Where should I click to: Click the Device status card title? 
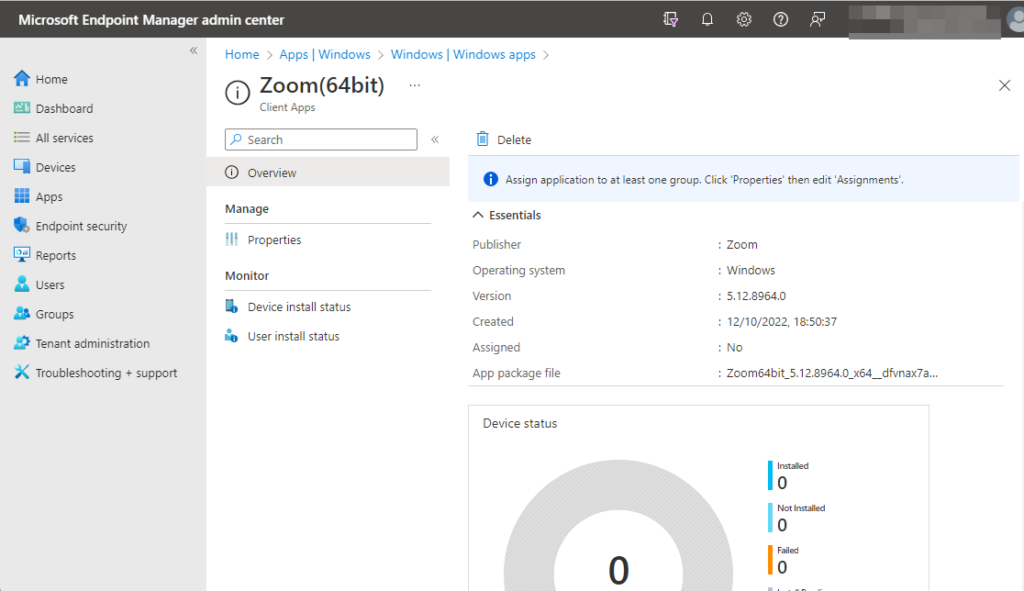[x=520, y=423]
